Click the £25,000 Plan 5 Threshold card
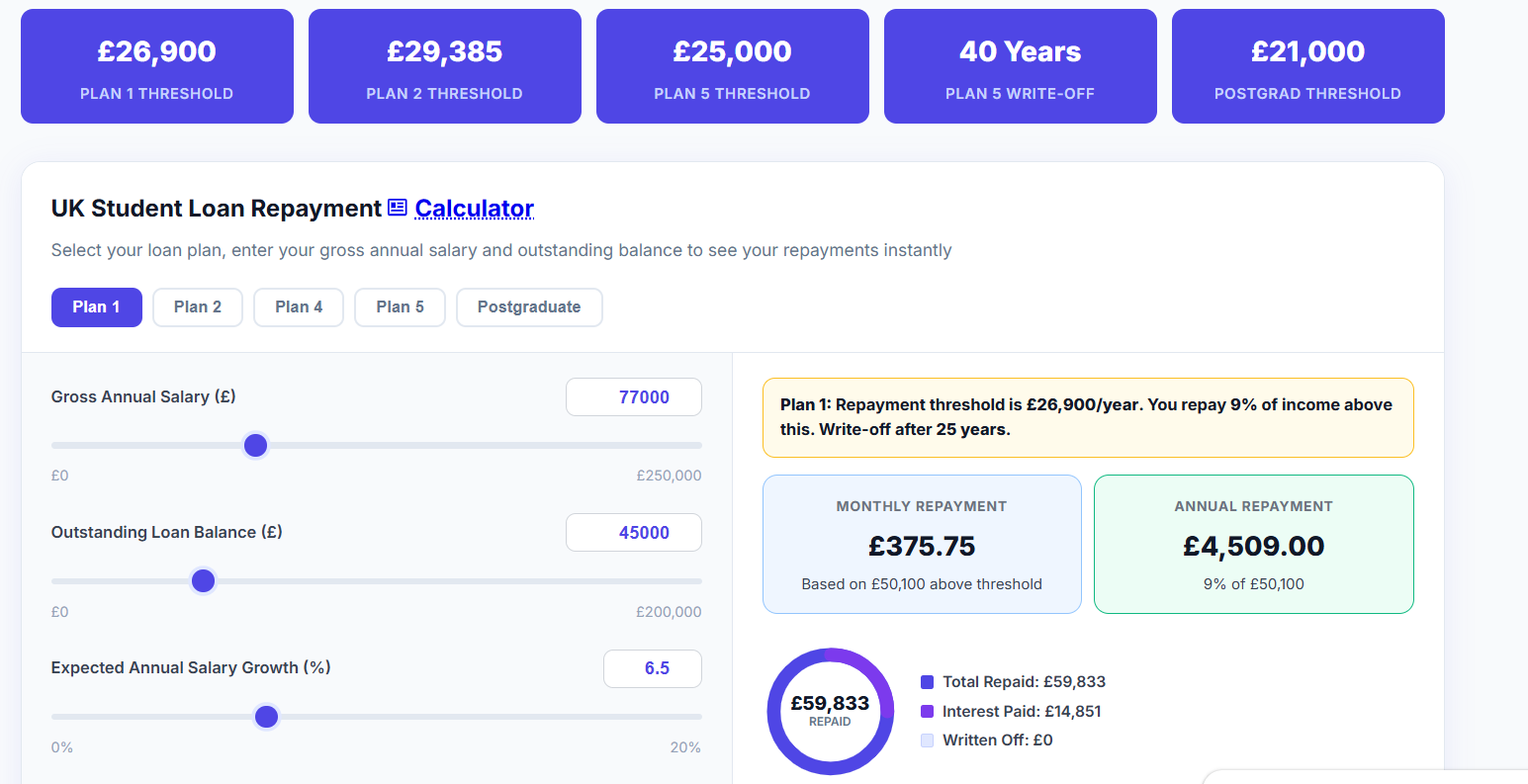Viewport: 1528px width, 784px height. pos(733,66)
